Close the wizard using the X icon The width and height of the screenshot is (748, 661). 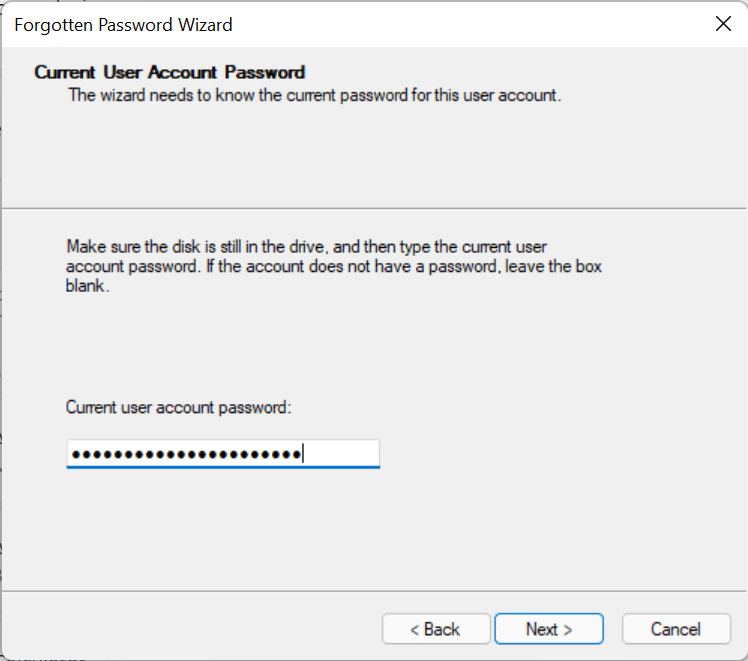[723, 23]
